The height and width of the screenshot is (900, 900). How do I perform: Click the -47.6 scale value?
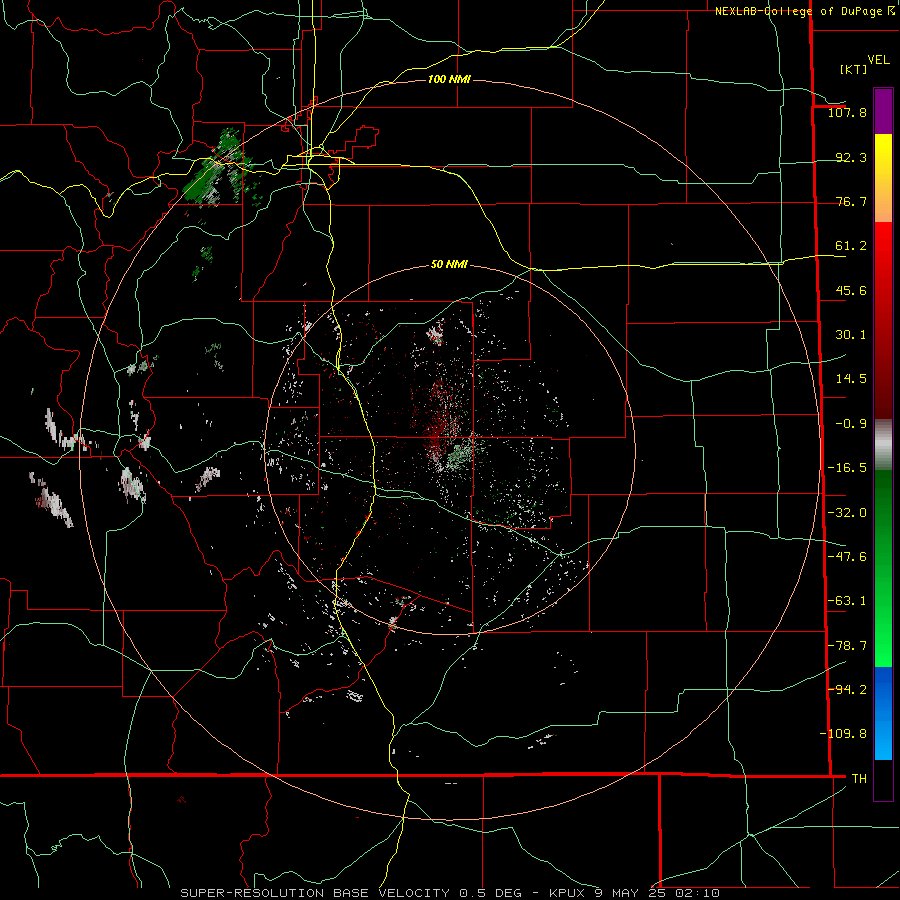(847, 557)
